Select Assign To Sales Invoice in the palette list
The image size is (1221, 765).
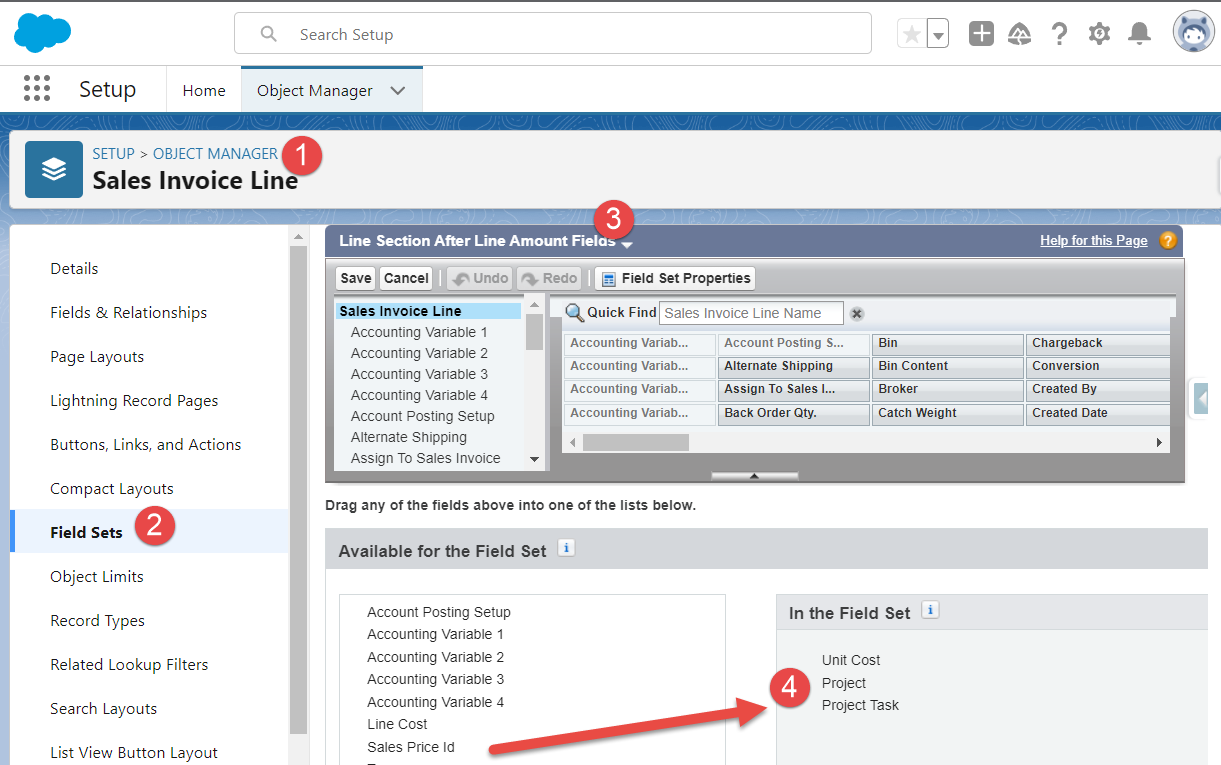(425, 458)
